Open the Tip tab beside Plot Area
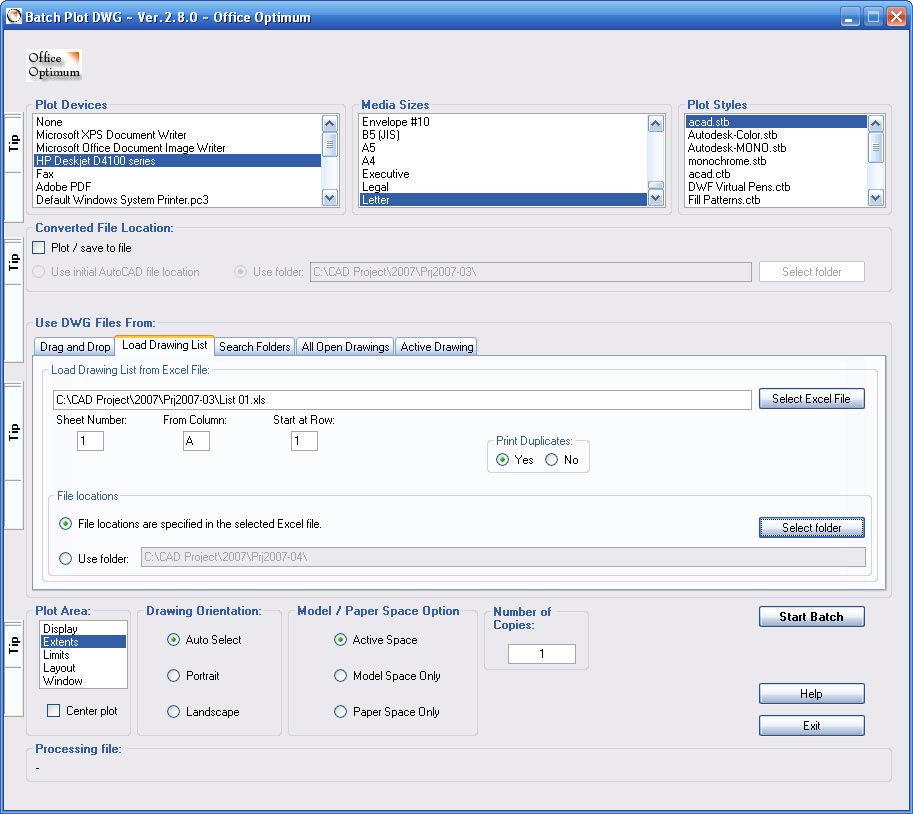 tap(13, 645)
